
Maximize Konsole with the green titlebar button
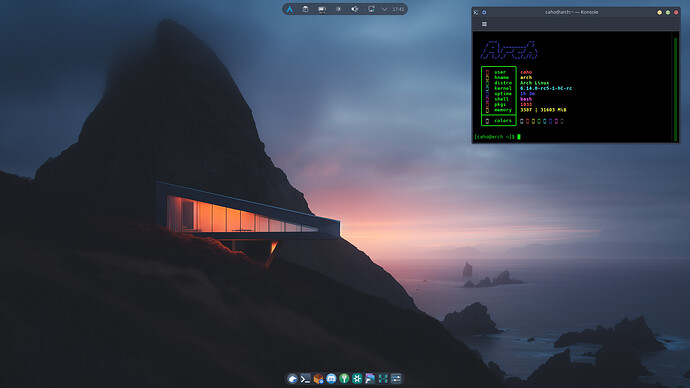[668, 12]
